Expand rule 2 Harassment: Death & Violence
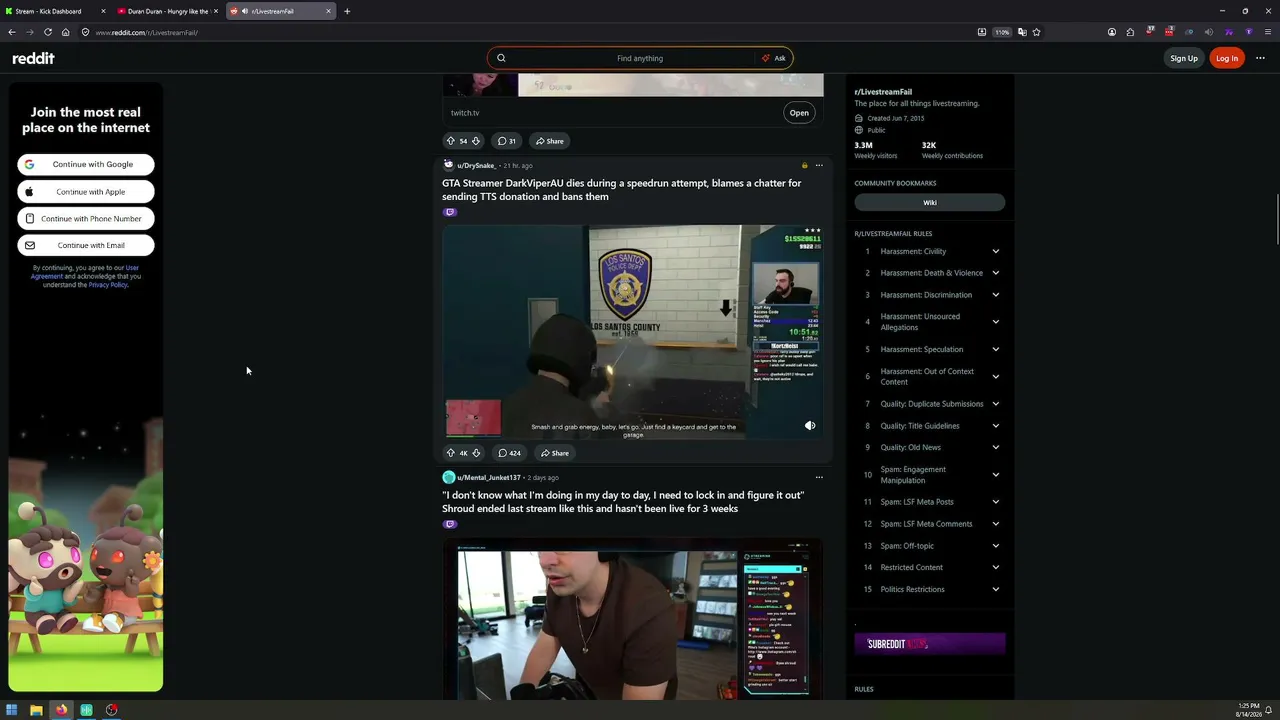Screen dimensions: 1280x720 click(x=995, y=273)
